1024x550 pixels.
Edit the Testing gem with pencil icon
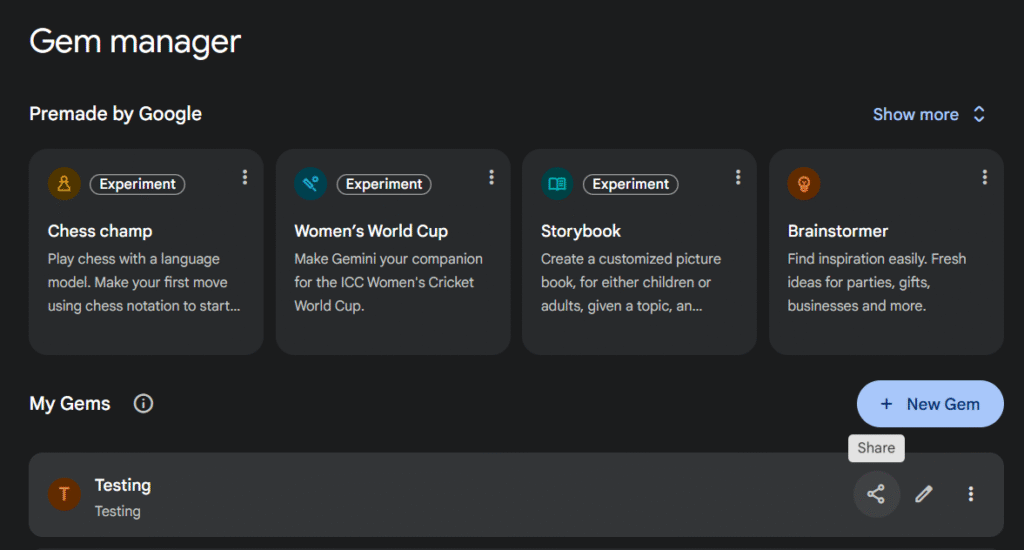[x=924, y=494]
